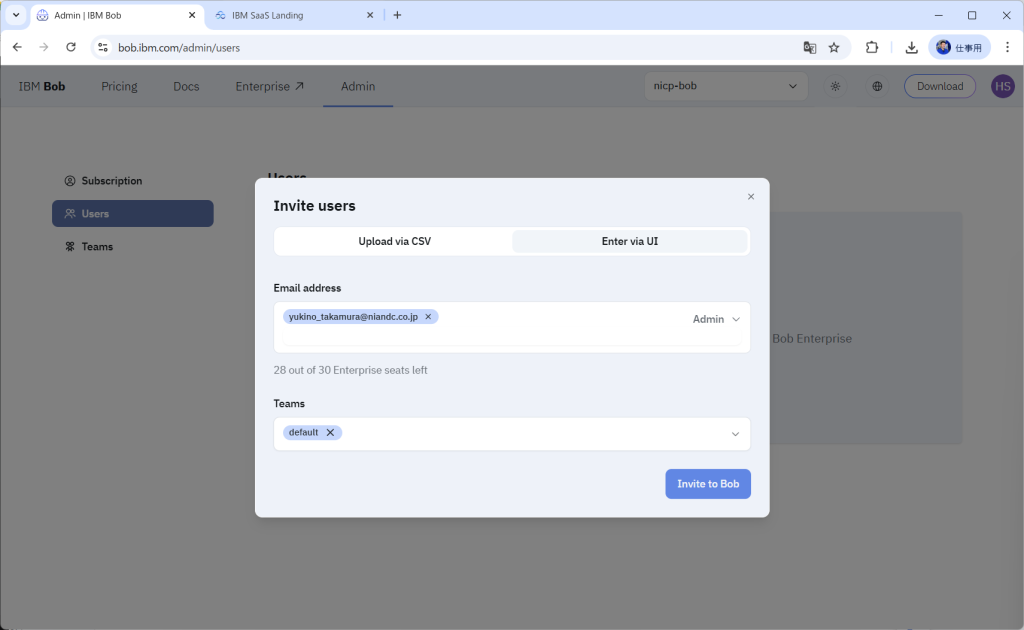Switch to the IBM SaaS Landing tab
Image resolution: width=1024 pixels, height=630 pixels.
click(x=294, y=15)
